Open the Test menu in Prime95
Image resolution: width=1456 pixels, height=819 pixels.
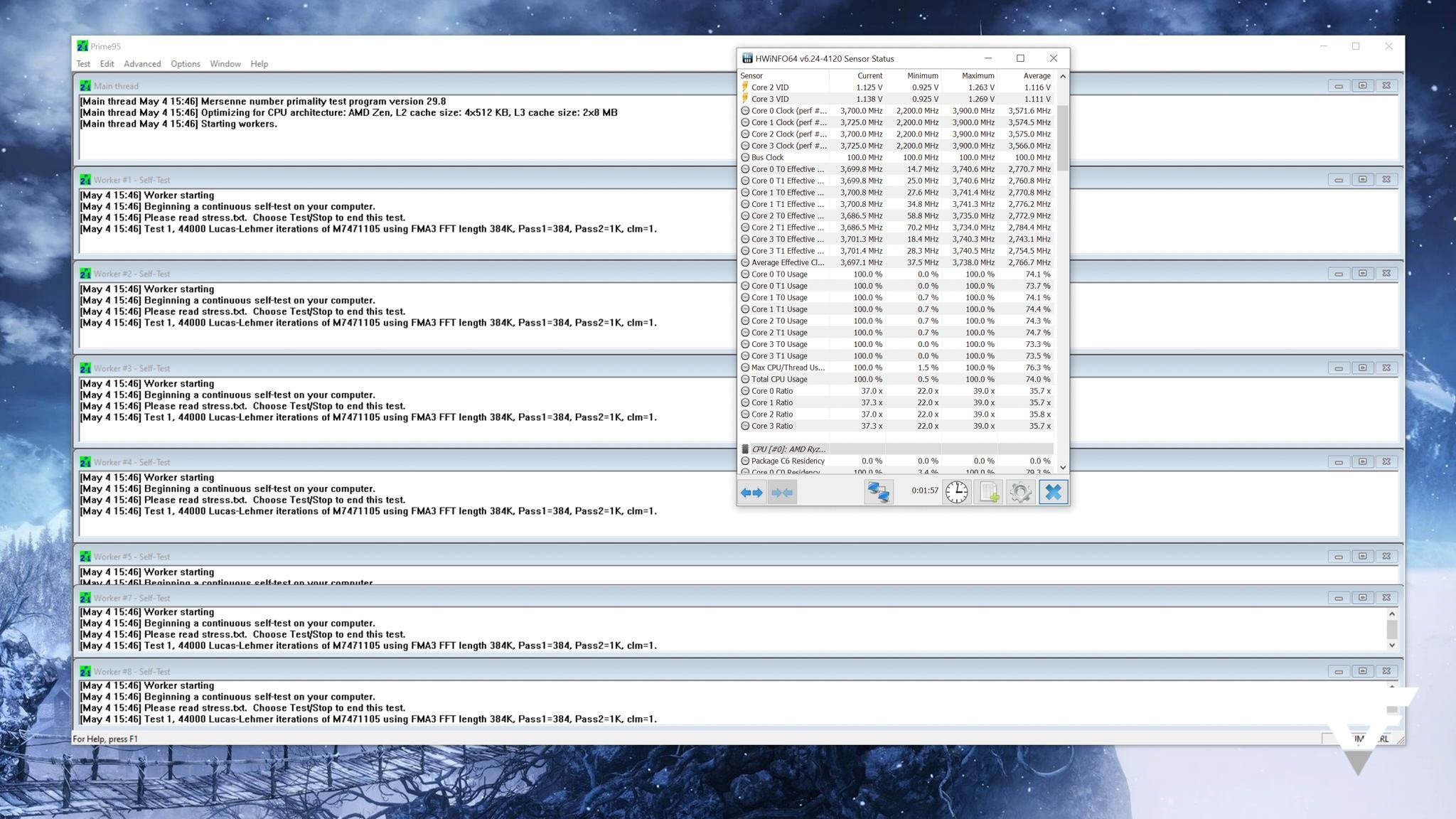pyautogui.click(x=83, y=64)
